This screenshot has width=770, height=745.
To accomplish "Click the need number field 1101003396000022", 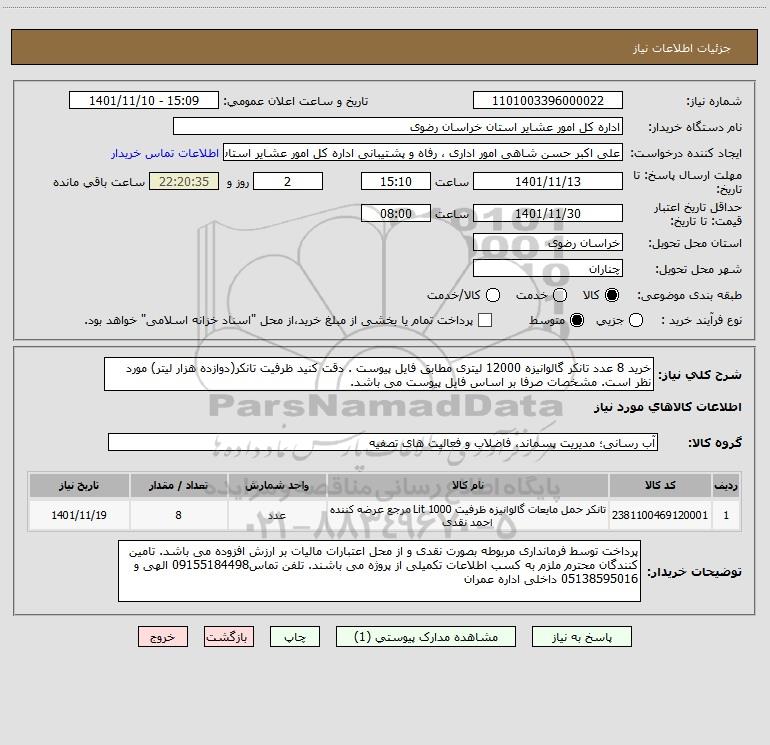I will pos(548,100).
